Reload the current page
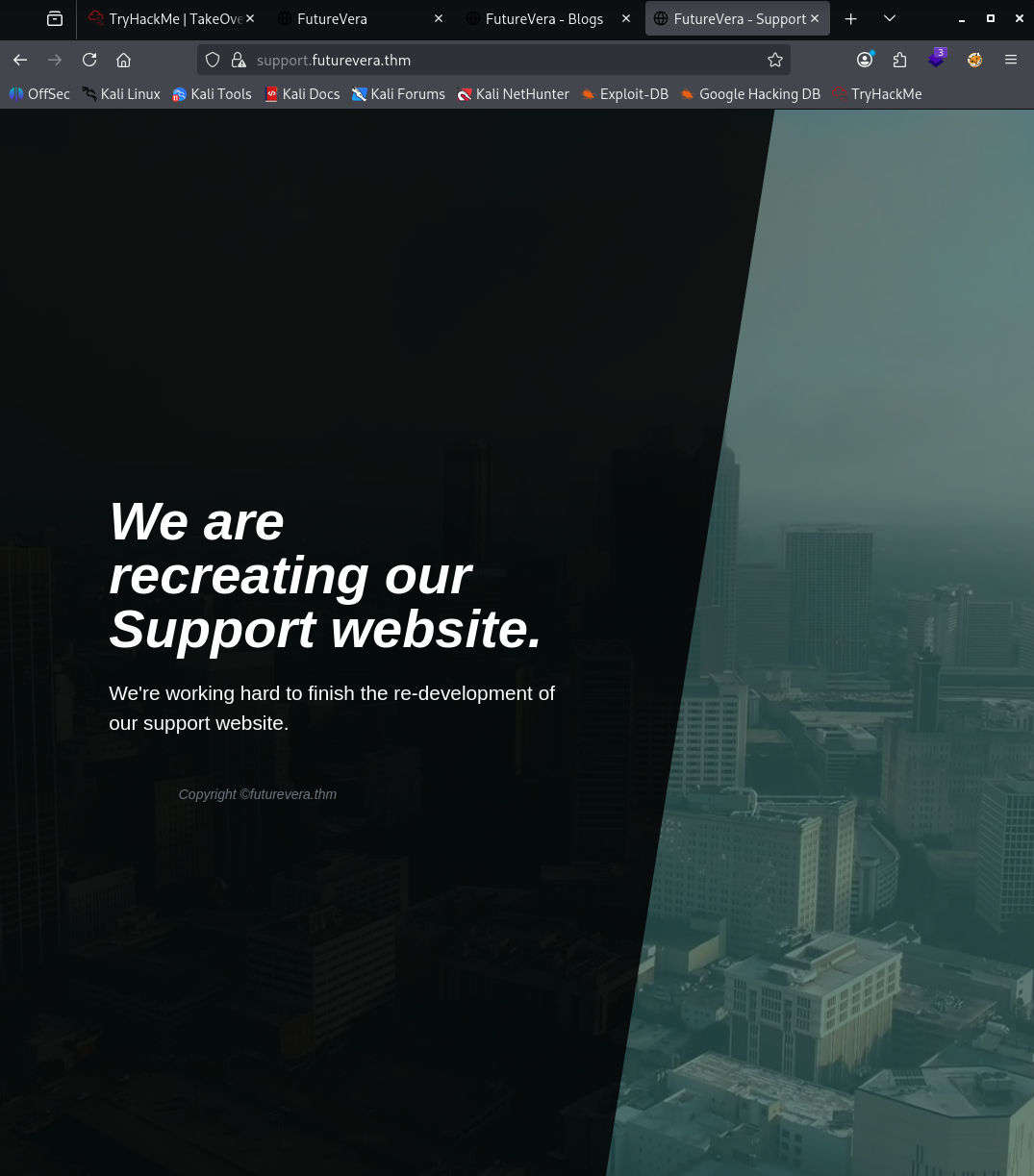The height and width of the screenshot is (1176, 1034). [x=89, y=60]
